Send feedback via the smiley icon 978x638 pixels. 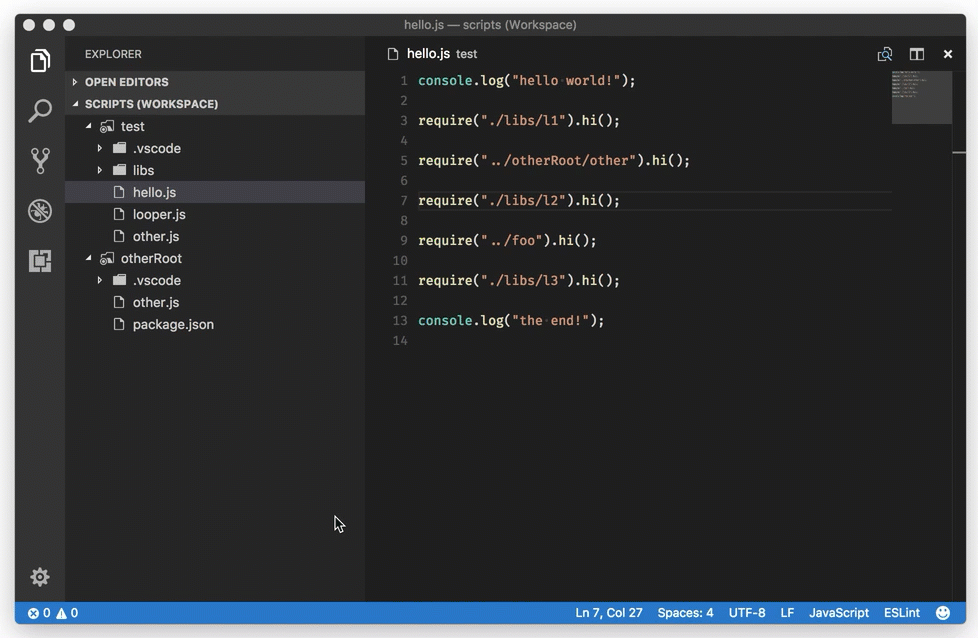941,612
